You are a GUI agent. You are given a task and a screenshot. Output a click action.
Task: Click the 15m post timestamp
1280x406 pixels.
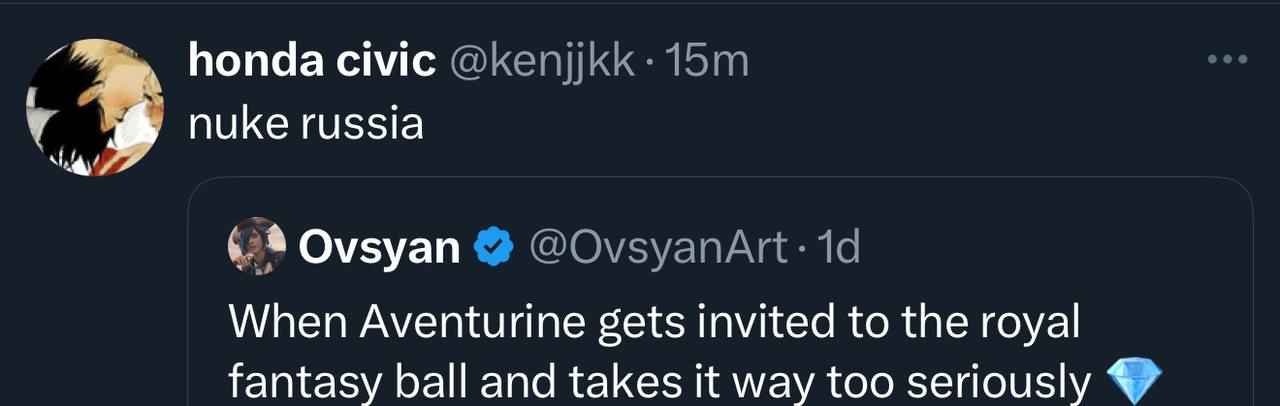706,62
